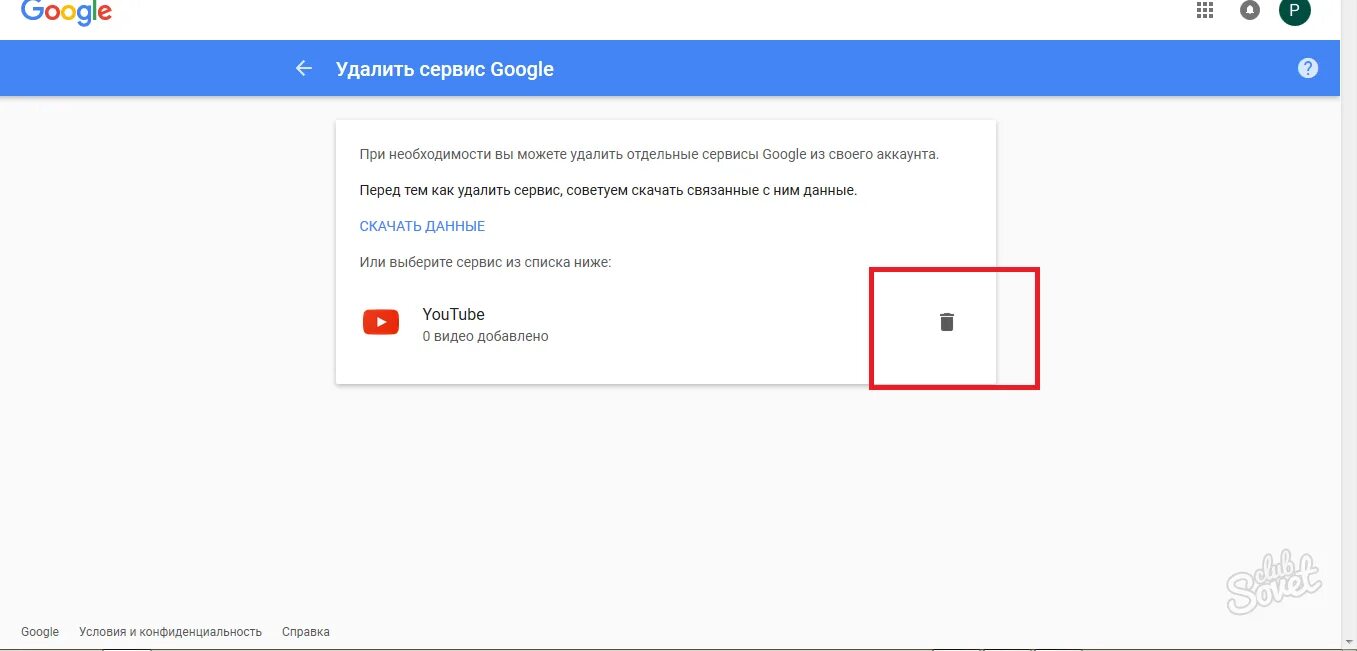Image resolution: width=1357 pixels, height=651 pixels.
Task: Select the YouTube service name
Action: click(454, 314)
